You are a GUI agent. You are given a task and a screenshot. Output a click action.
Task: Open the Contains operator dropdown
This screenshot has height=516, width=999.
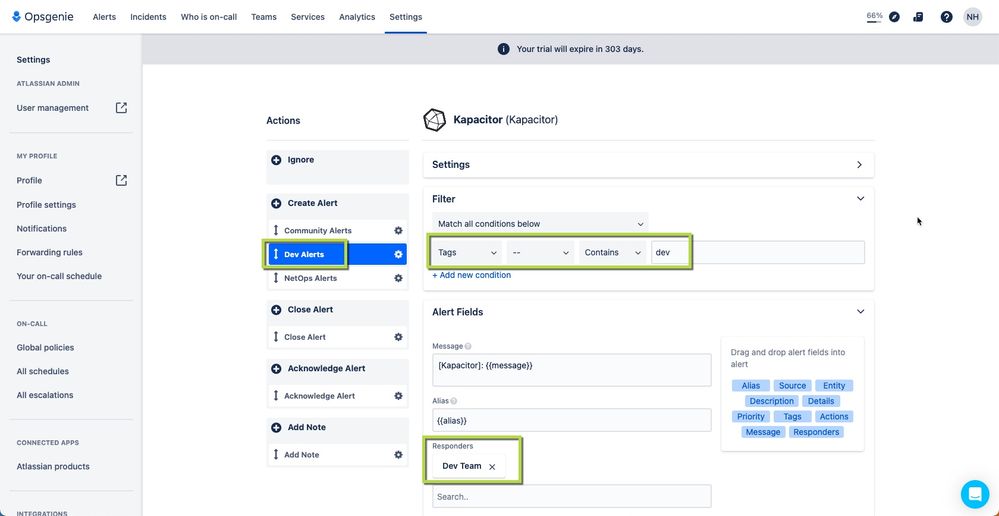point(612,252)
